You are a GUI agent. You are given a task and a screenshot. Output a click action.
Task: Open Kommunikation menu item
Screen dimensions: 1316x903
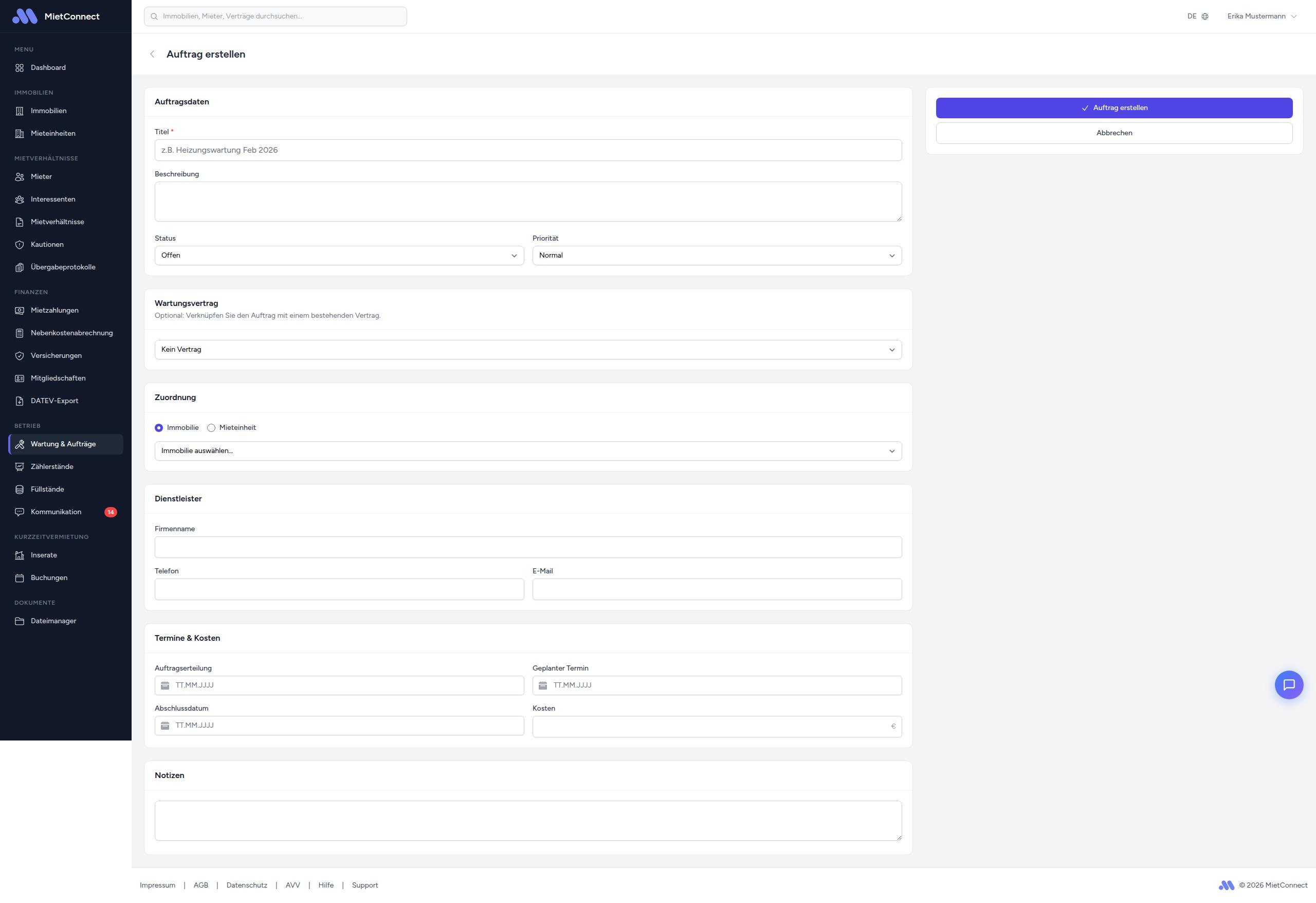56,512
